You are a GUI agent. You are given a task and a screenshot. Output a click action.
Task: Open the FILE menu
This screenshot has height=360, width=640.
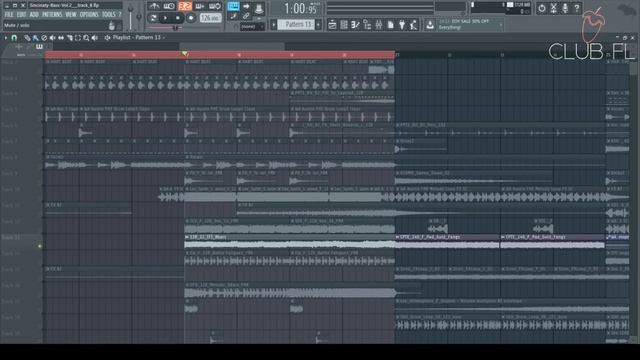(9, 15)
